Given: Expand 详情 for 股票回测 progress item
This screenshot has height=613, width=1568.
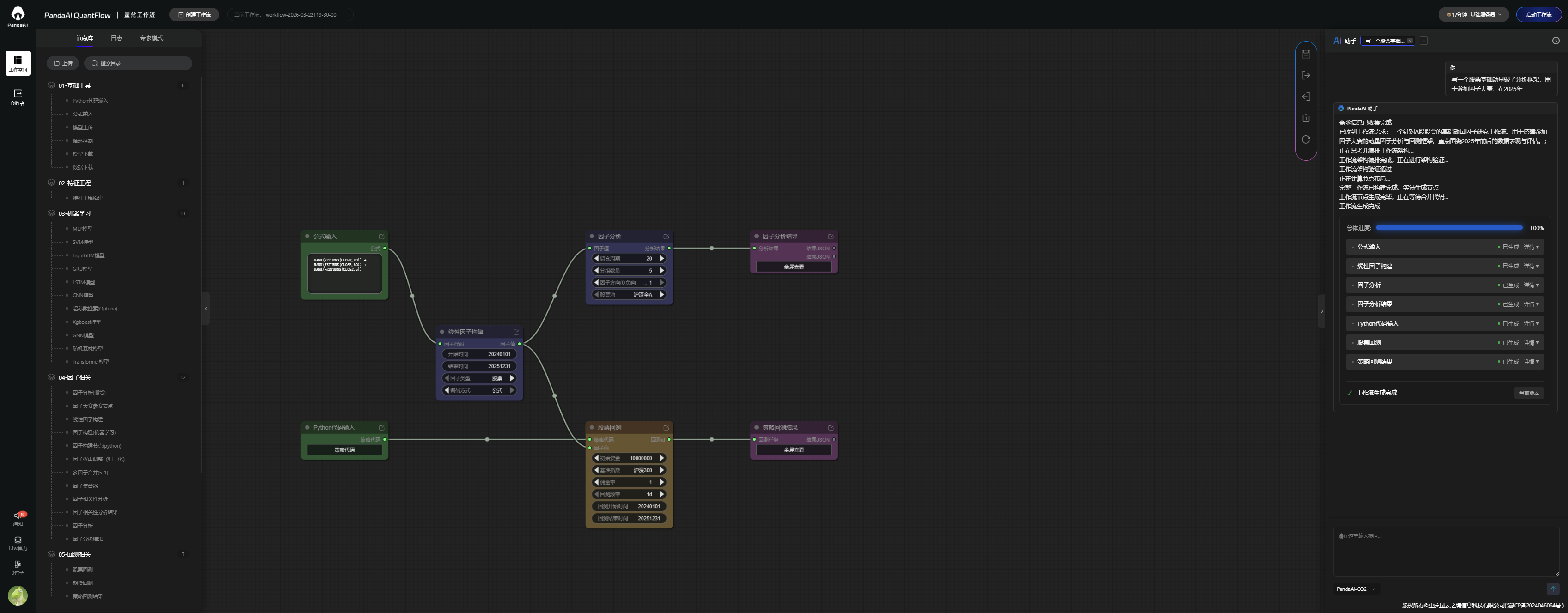Looking at the screenshot, I should click(1531, 343).
